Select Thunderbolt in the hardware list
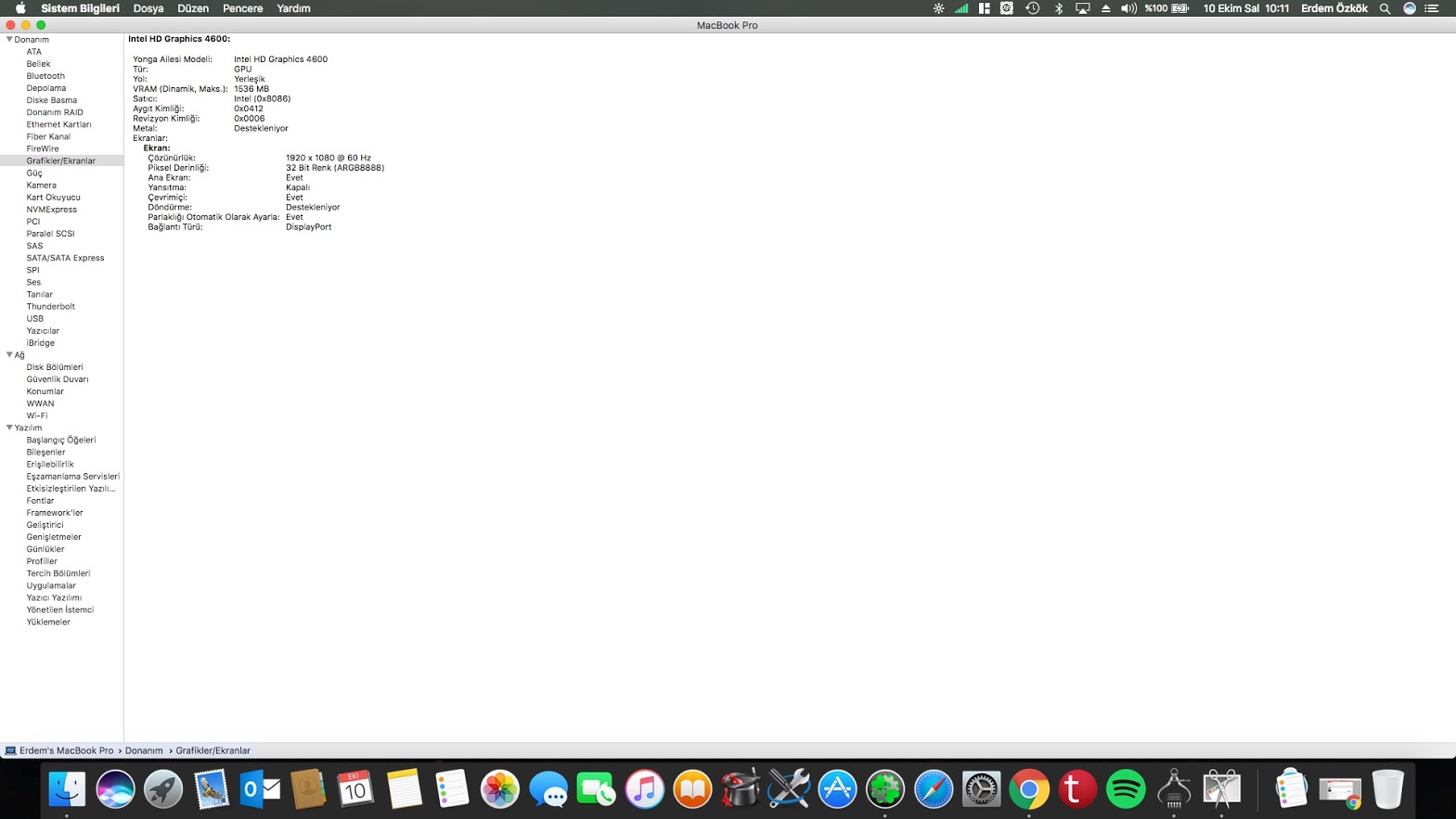1456x819 pixels. pos(50,306)
